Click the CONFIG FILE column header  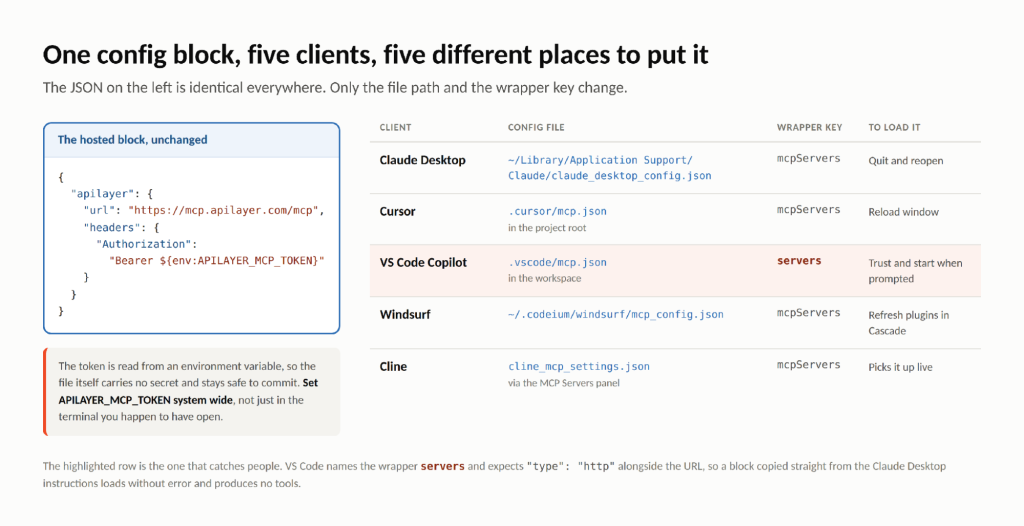[x=536, y=127]
